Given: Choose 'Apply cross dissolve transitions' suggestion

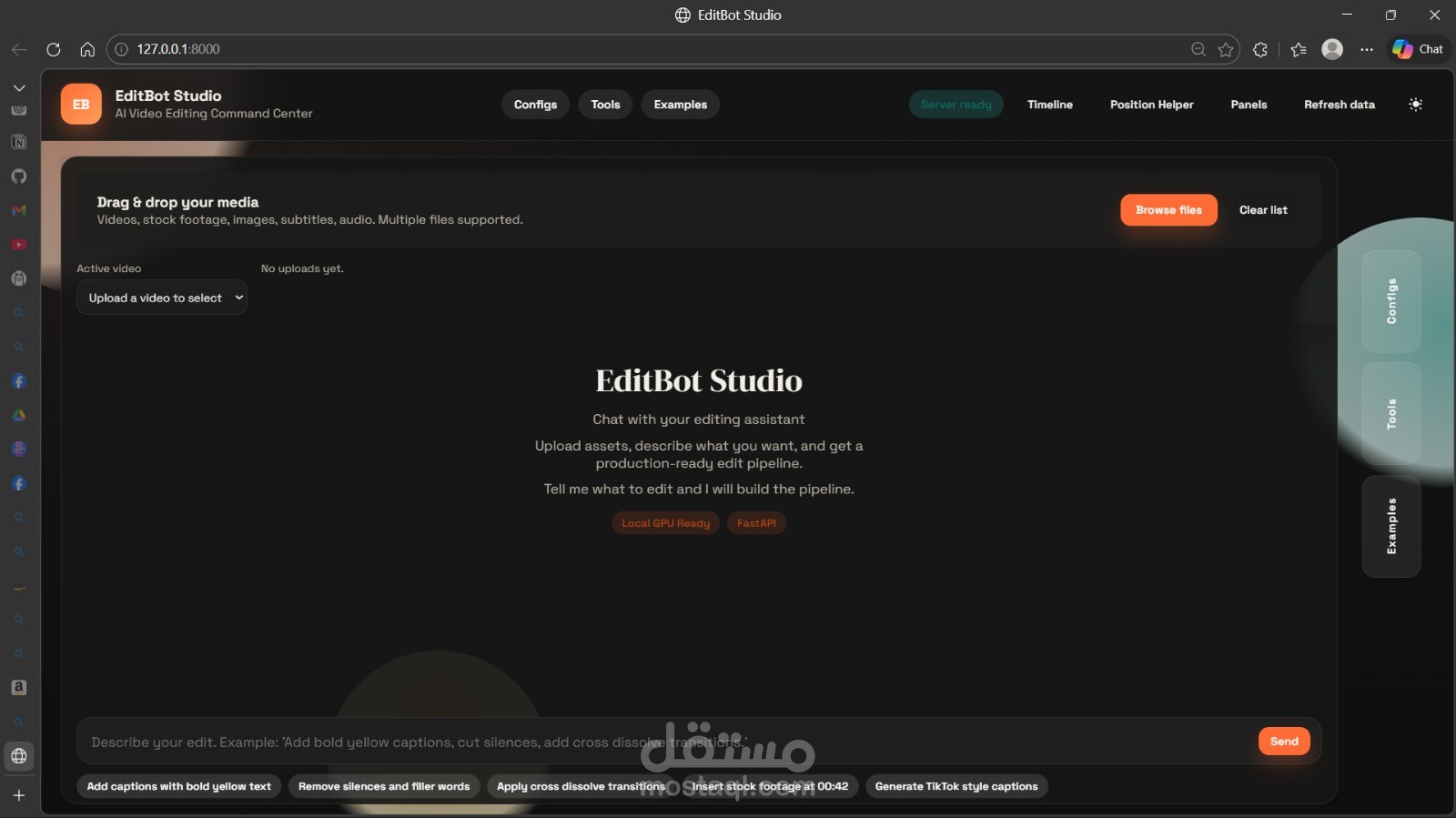Looking at the screenshot, I should (x=581, y=786).
